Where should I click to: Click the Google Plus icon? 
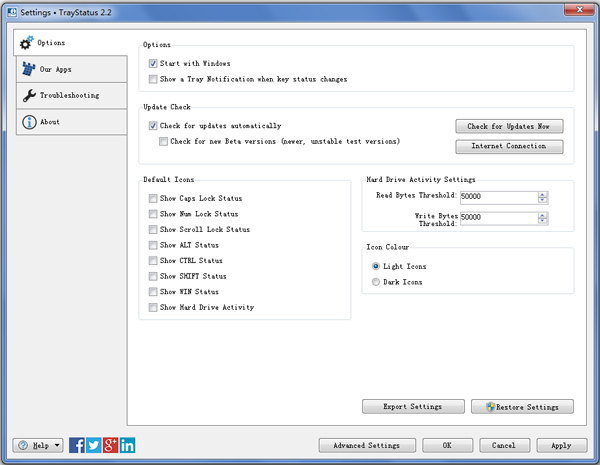click(111, 445)
